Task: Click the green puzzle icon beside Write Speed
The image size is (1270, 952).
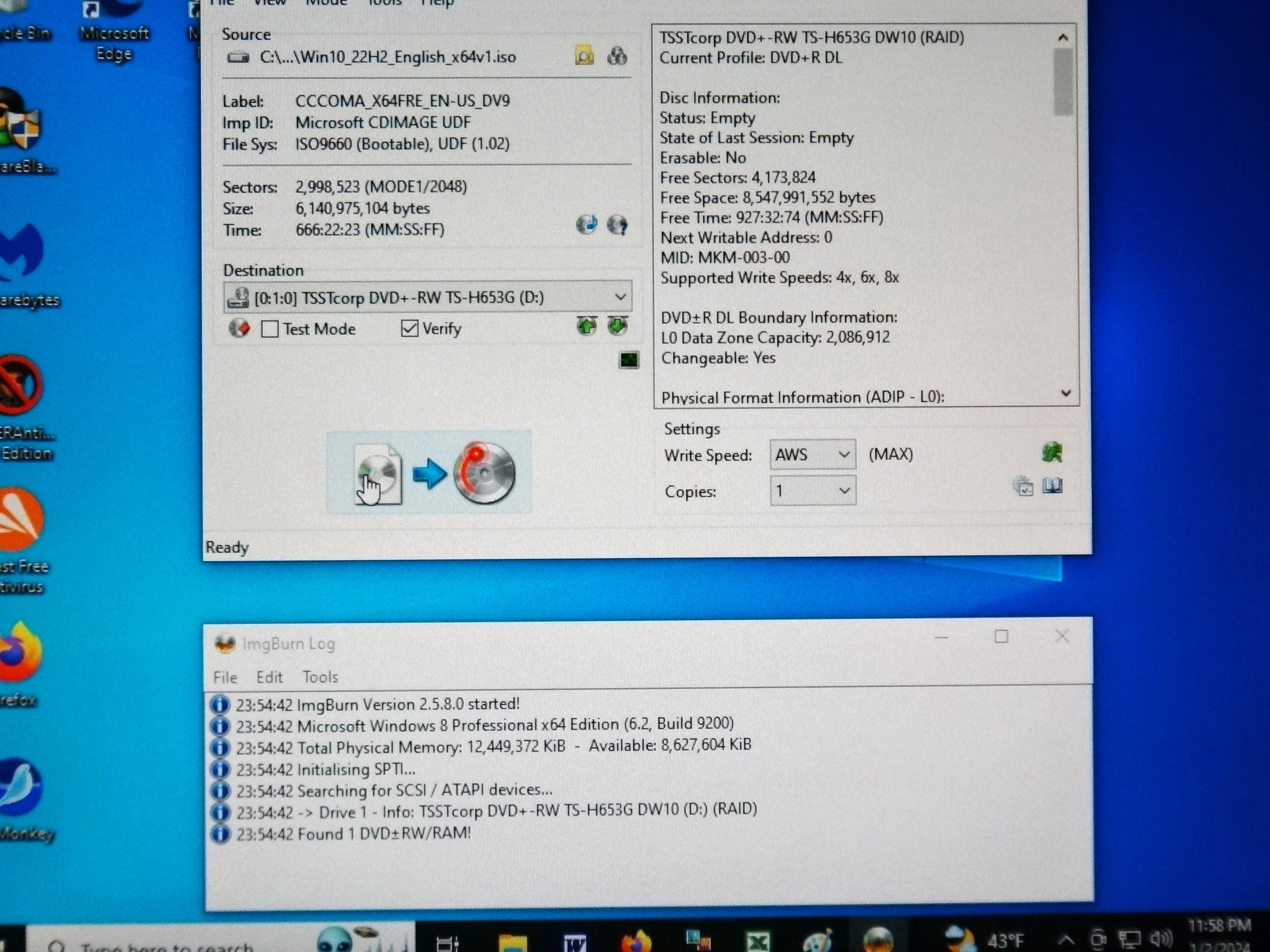Action: click(x=1052, y=453)
